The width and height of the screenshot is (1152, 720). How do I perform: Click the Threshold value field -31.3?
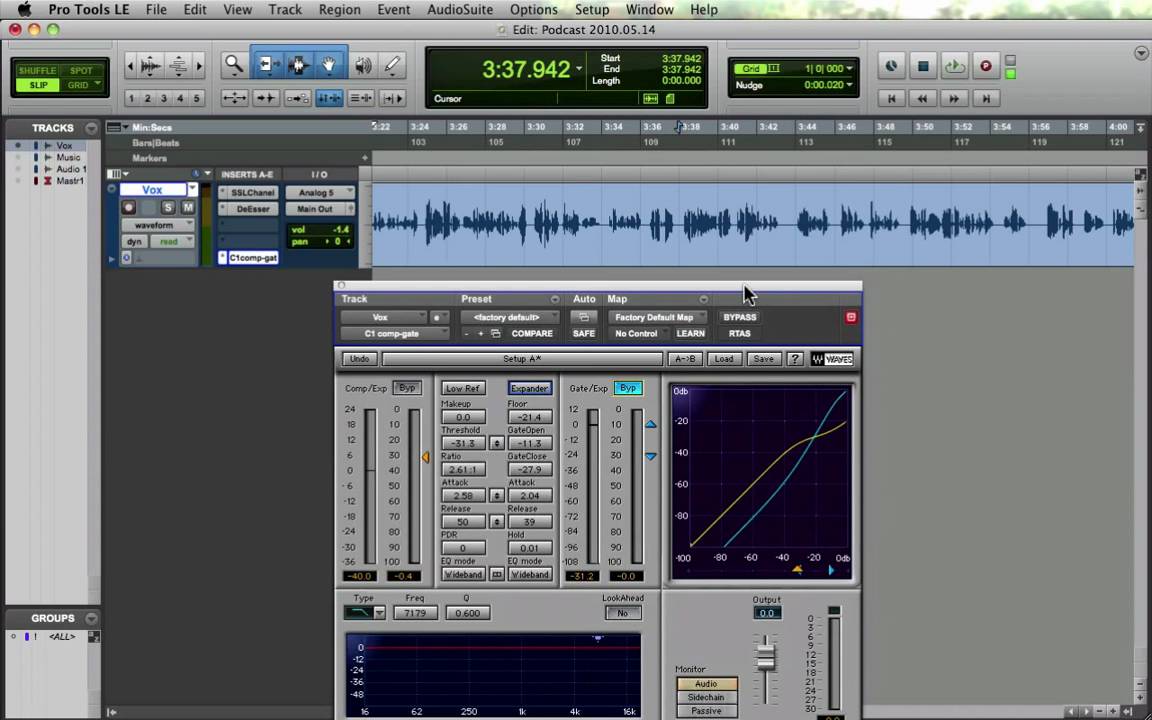tap(464, 443)
